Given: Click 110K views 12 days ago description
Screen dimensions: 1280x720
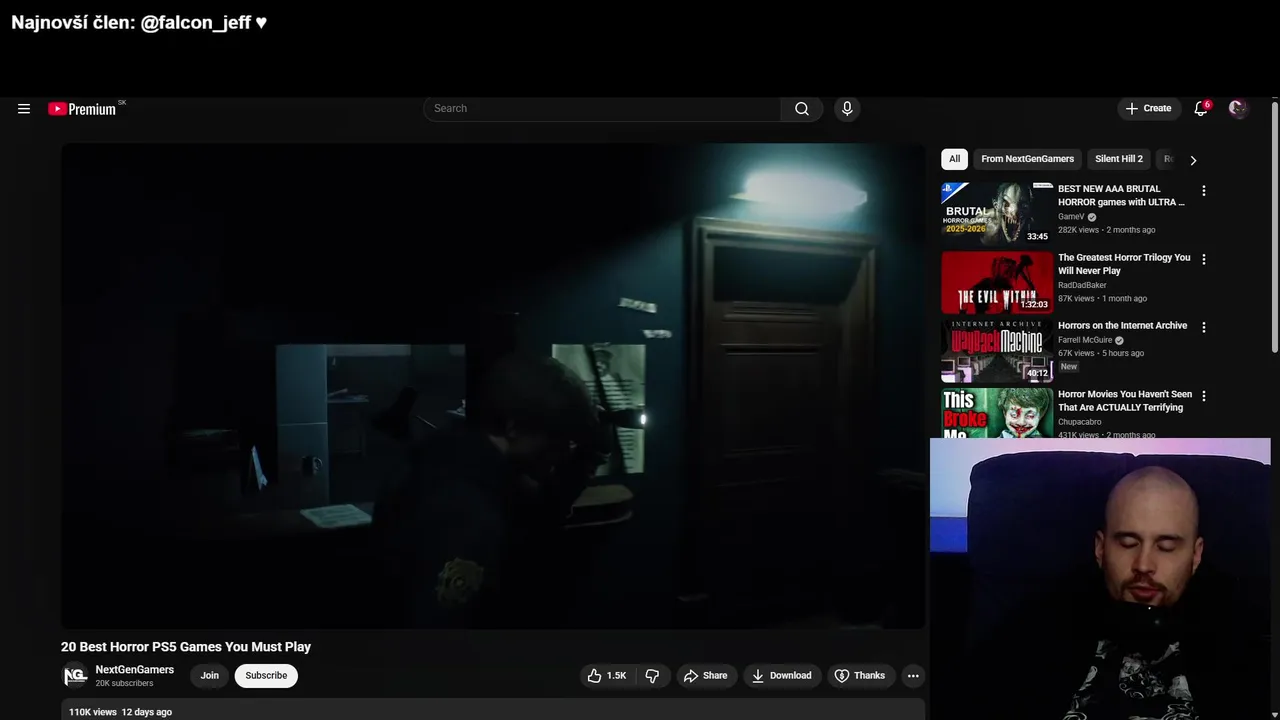Looking at the screenshot, I should point(120,712).
